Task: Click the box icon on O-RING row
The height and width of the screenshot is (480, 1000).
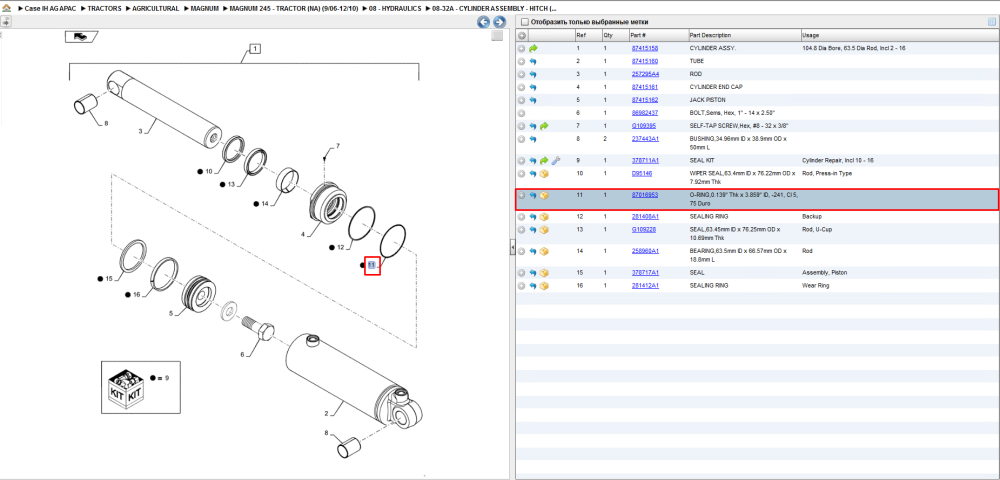Action: (544, 196)
